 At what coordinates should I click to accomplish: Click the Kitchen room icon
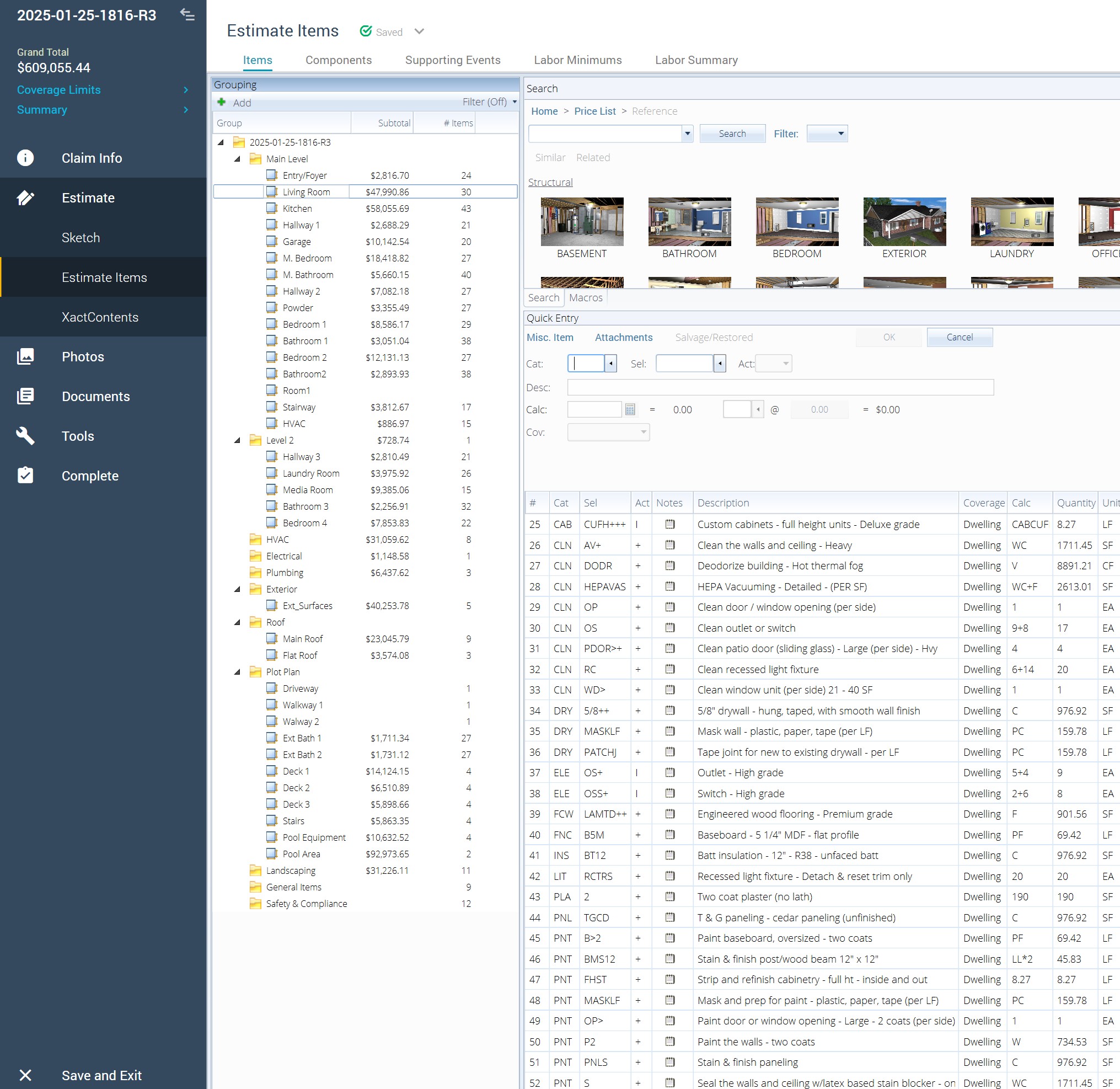(x=272, y=208)
